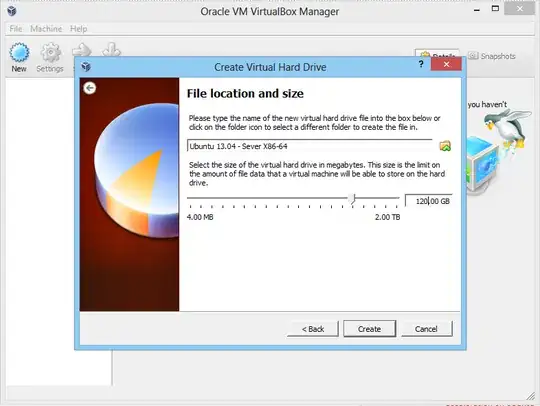Click the New virtual machine icon
The image size is (540, 406).
click(19, 58)
